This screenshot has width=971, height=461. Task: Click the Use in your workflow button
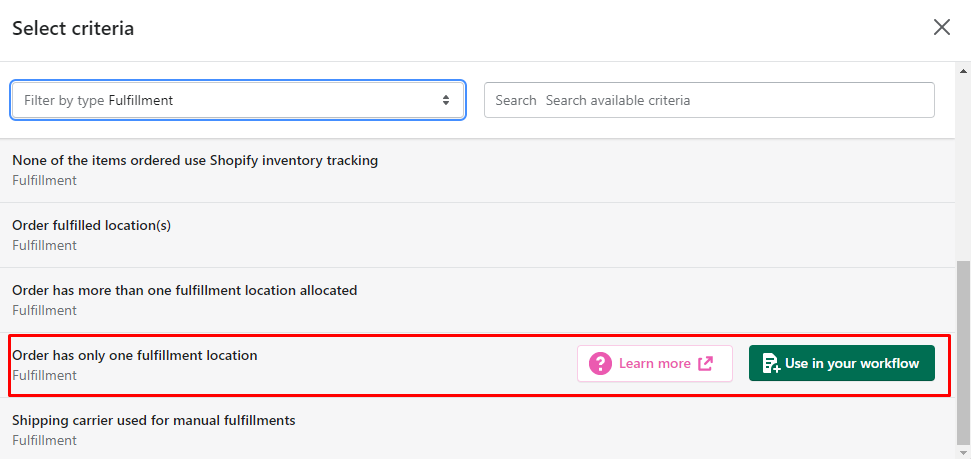click(x=842, y=364)
